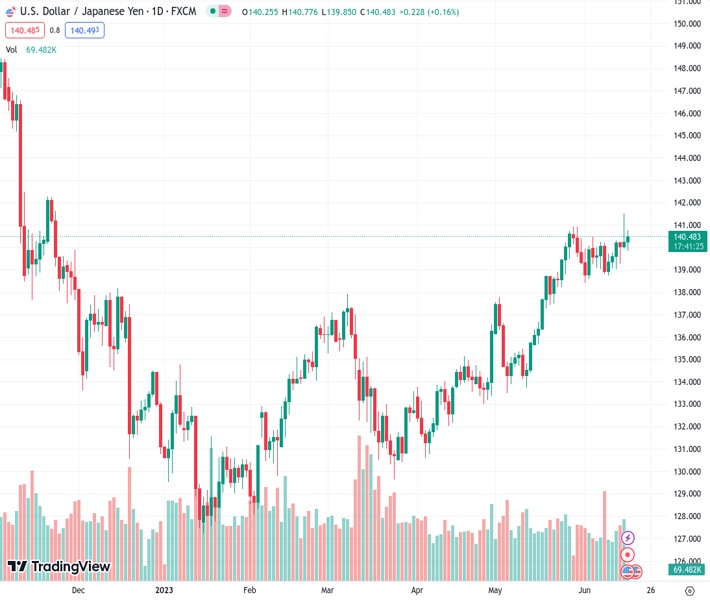Click the 0.8 spread value

(x=54, y=30)
